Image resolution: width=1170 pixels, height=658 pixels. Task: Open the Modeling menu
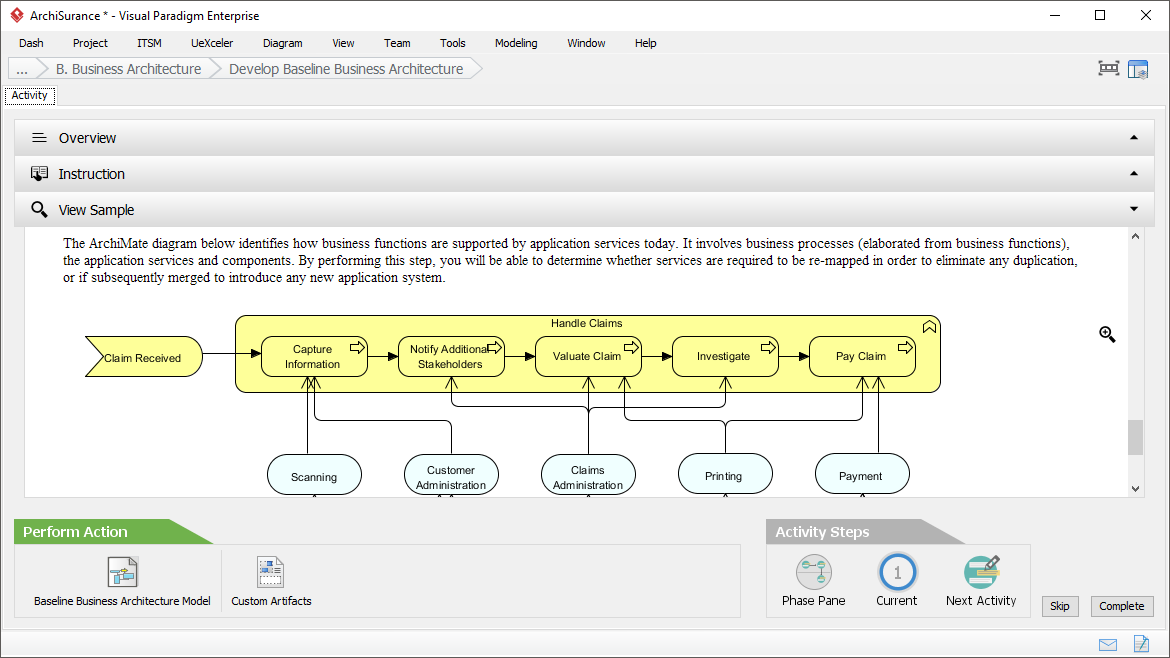pos(515,43)
